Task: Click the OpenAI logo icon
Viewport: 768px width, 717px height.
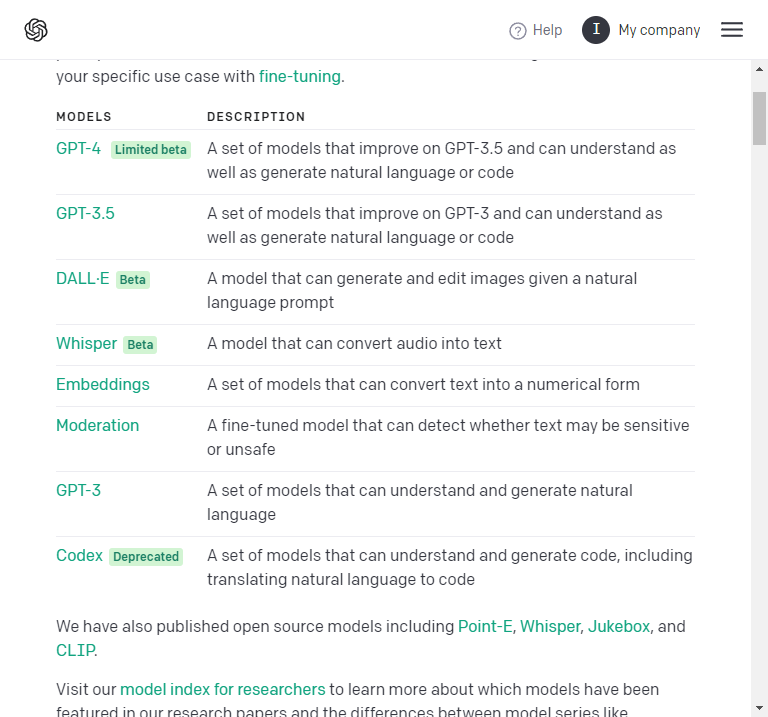Action: (36, 30)
